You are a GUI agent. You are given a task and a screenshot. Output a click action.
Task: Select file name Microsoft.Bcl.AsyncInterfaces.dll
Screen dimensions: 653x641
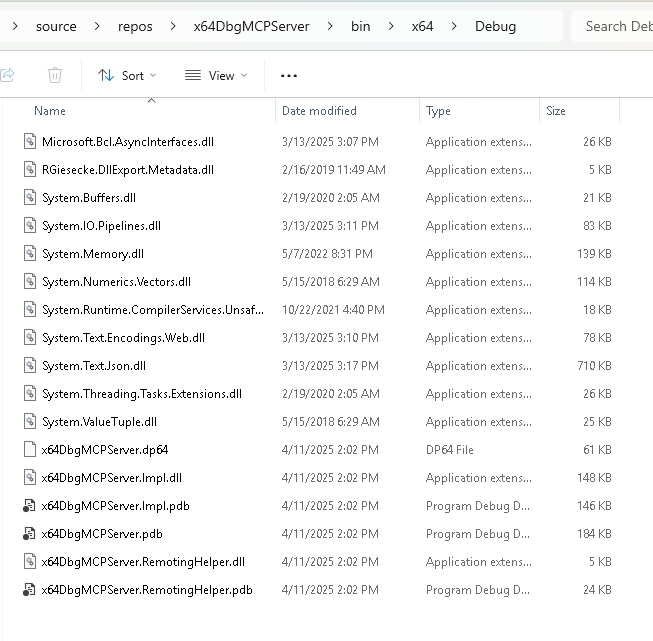(x=128, y=142)
